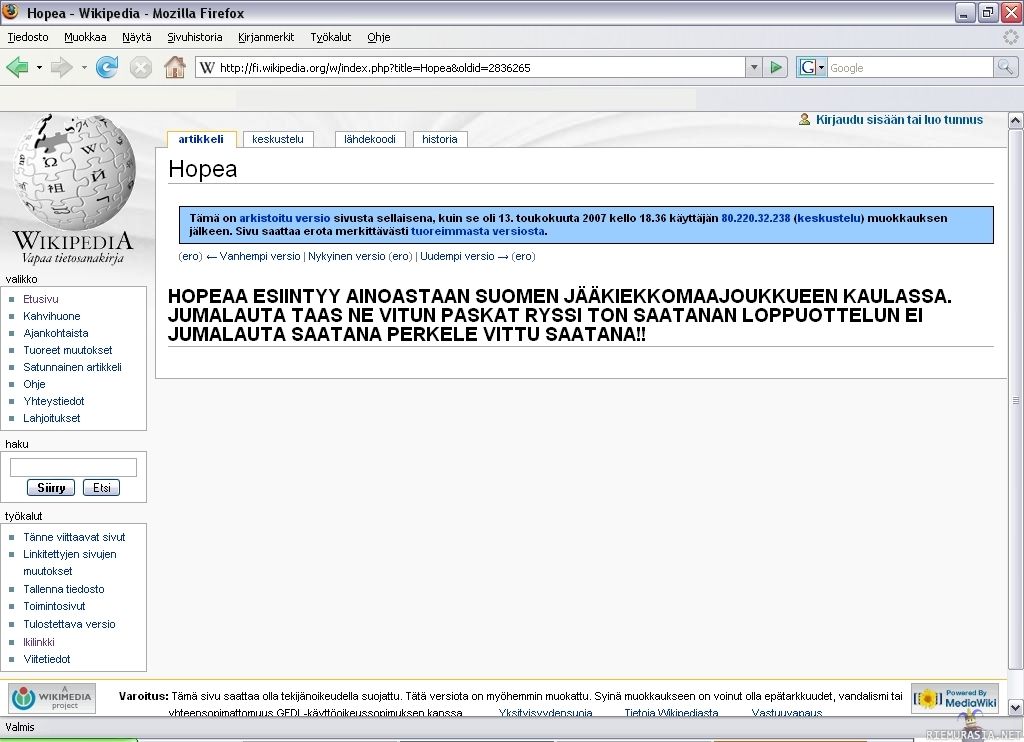The width and height of the screenshot is (1024, 742).
Task: Click the Forward navigation arrow
Action: point(62,68)
